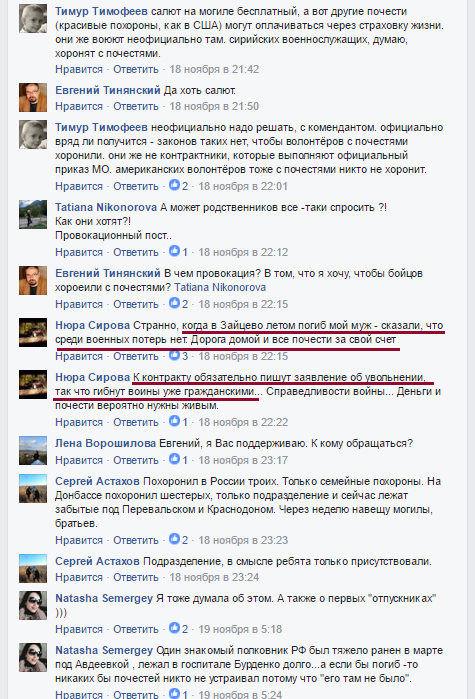Click like icon on the 22:15 Евгений Тинянский reply
The image size is (475, 699).
tap(174, 303)
